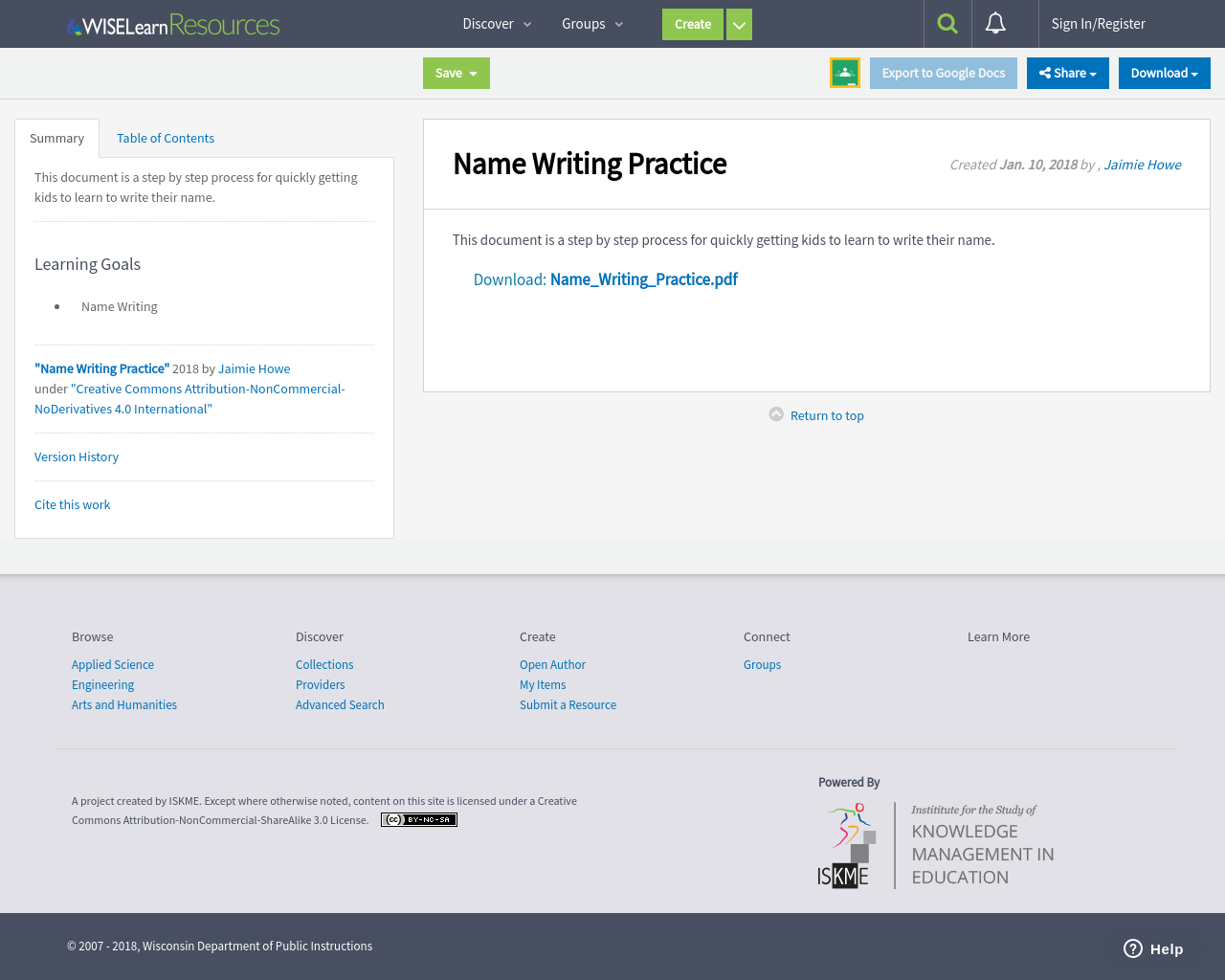Click the search magnifier icon
The height and width of the screenshot is (980, 1225).
click(x=947, y=24)
